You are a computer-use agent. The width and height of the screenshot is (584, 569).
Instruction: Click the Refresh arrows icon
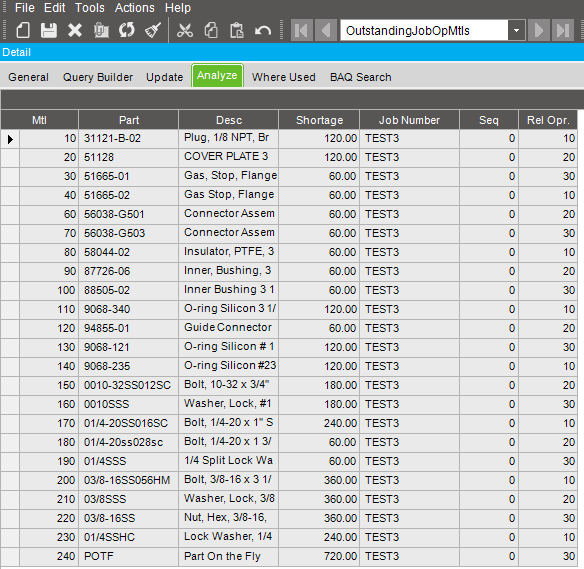127,30
